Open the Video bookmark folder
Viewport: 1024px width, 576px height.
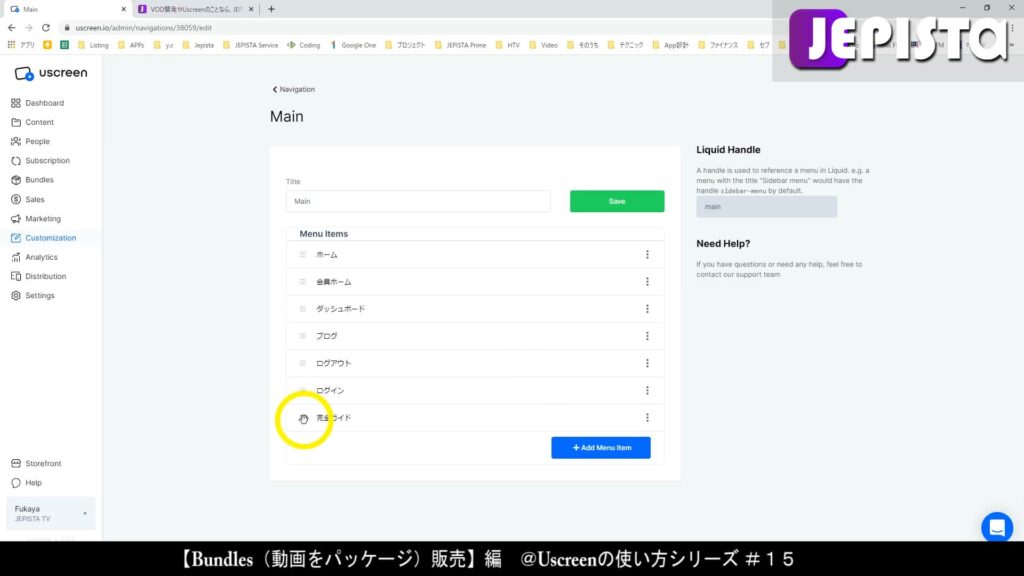pyautogui.click(x=543, y=45)
